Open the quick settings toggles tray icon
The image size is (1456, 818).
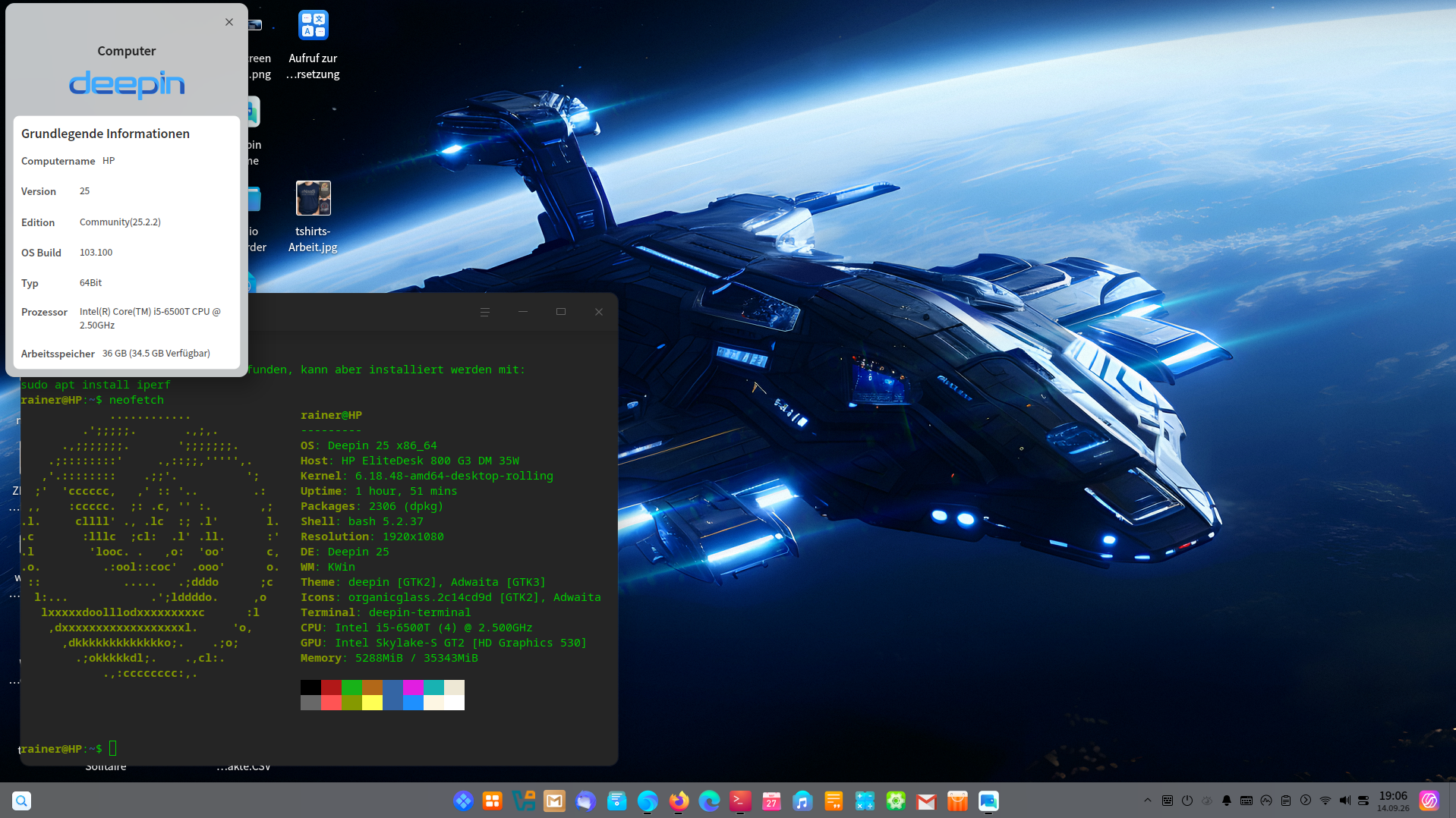(x=1363, y=801)
